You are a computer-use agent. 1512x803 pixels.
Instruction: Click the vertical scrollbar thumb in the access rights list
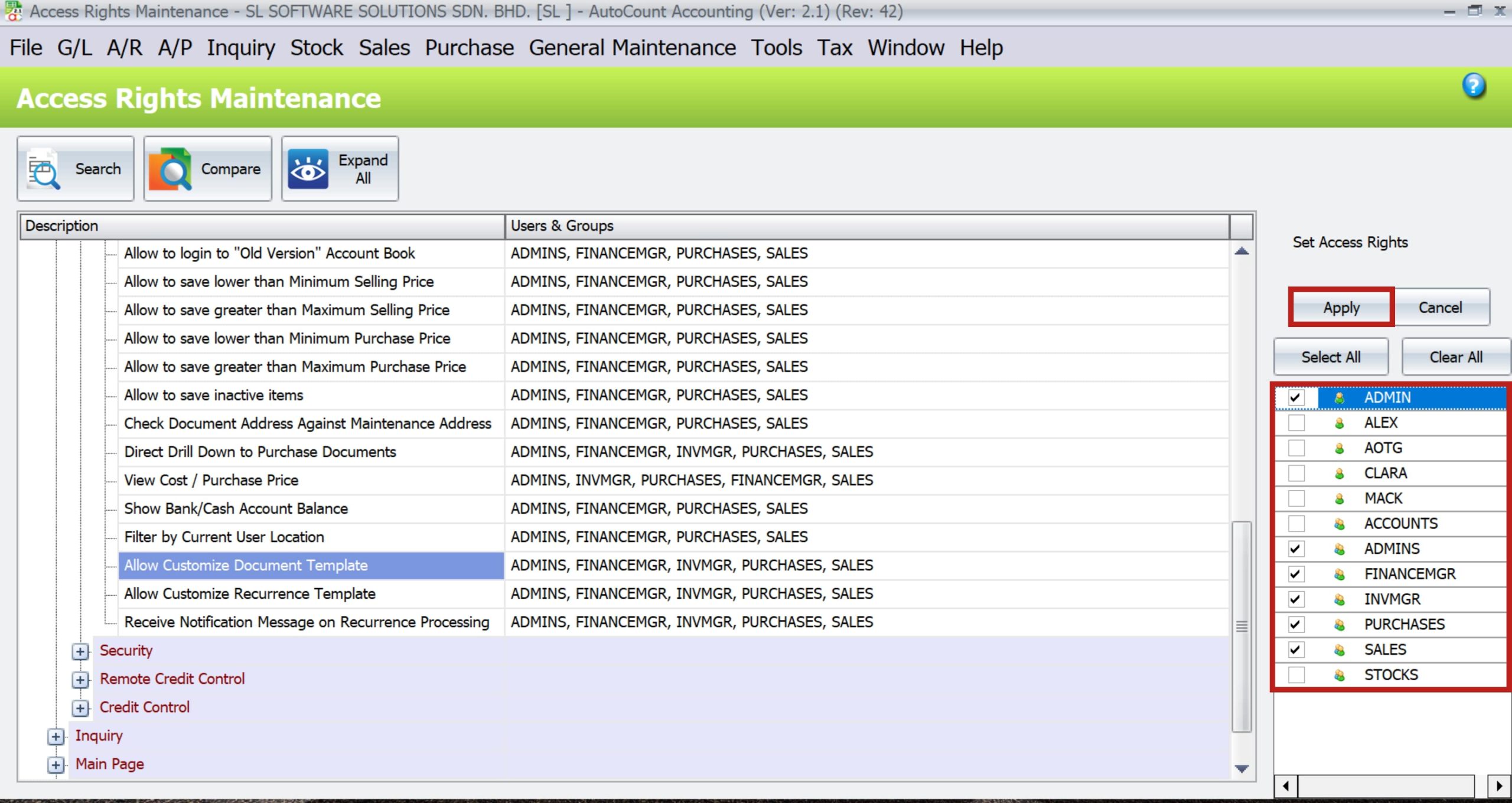(1241, 626)
